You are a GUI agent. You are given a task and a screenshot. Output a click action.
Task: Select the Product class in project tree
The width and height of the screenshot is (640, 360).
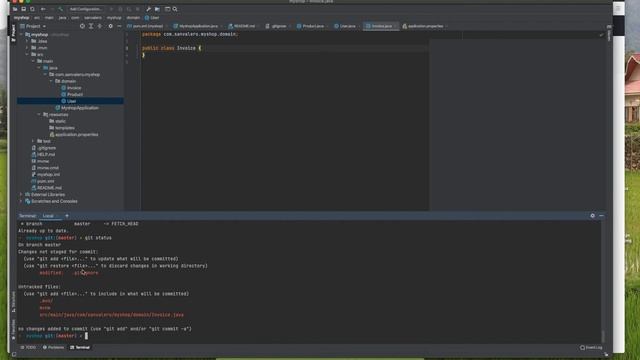pyautogui.click(x=72, y=94)
